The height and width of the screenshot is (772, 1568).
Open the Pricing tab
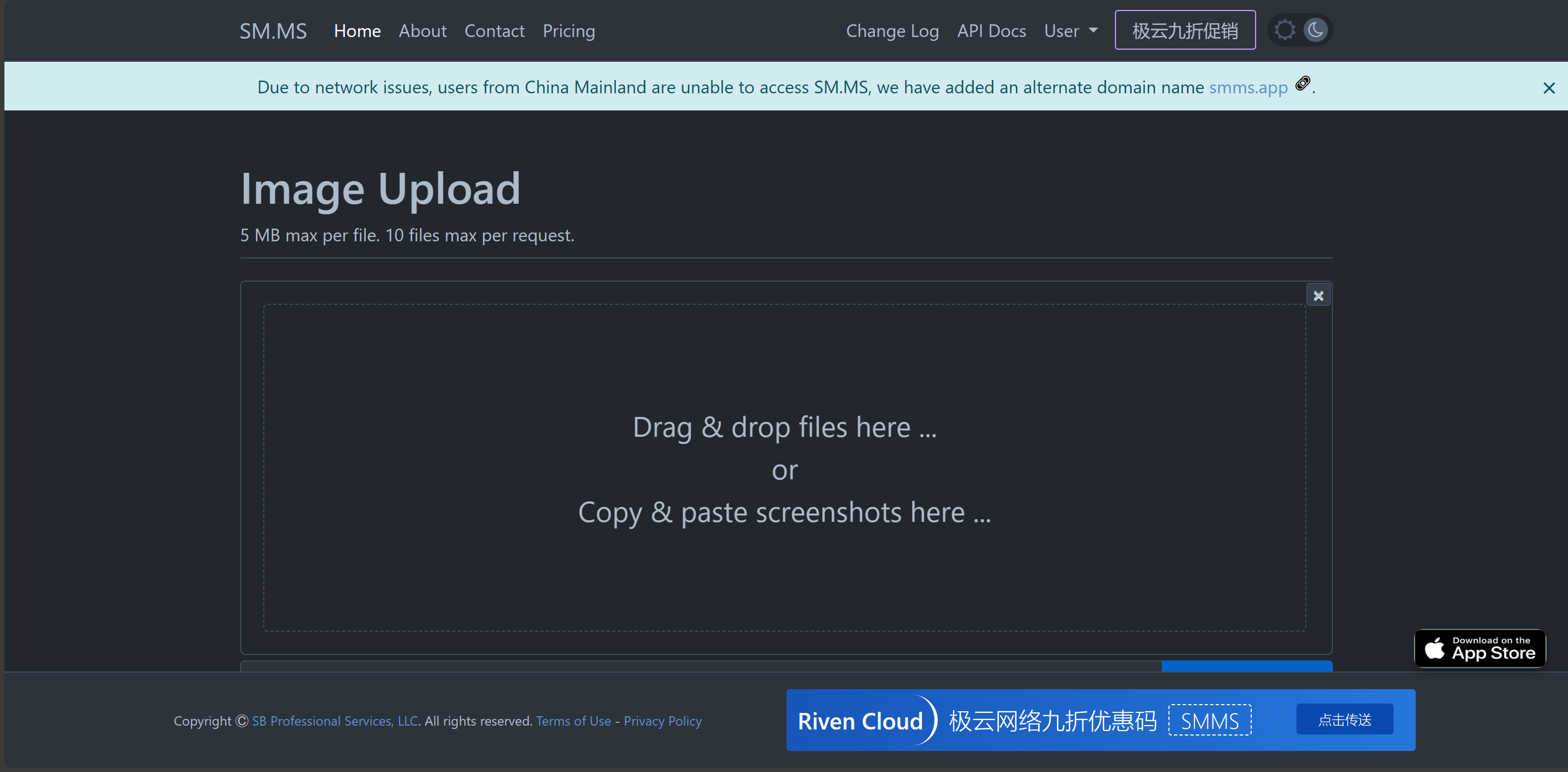click(568, 30)
